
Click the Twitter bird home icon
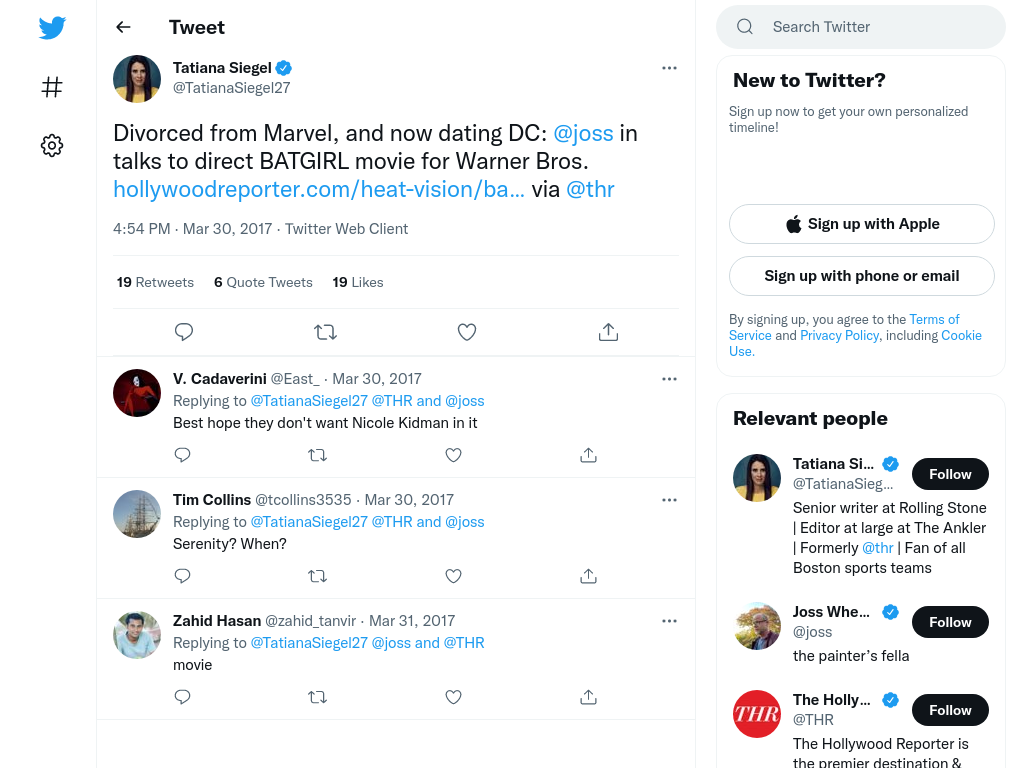[x=52, y=27]
